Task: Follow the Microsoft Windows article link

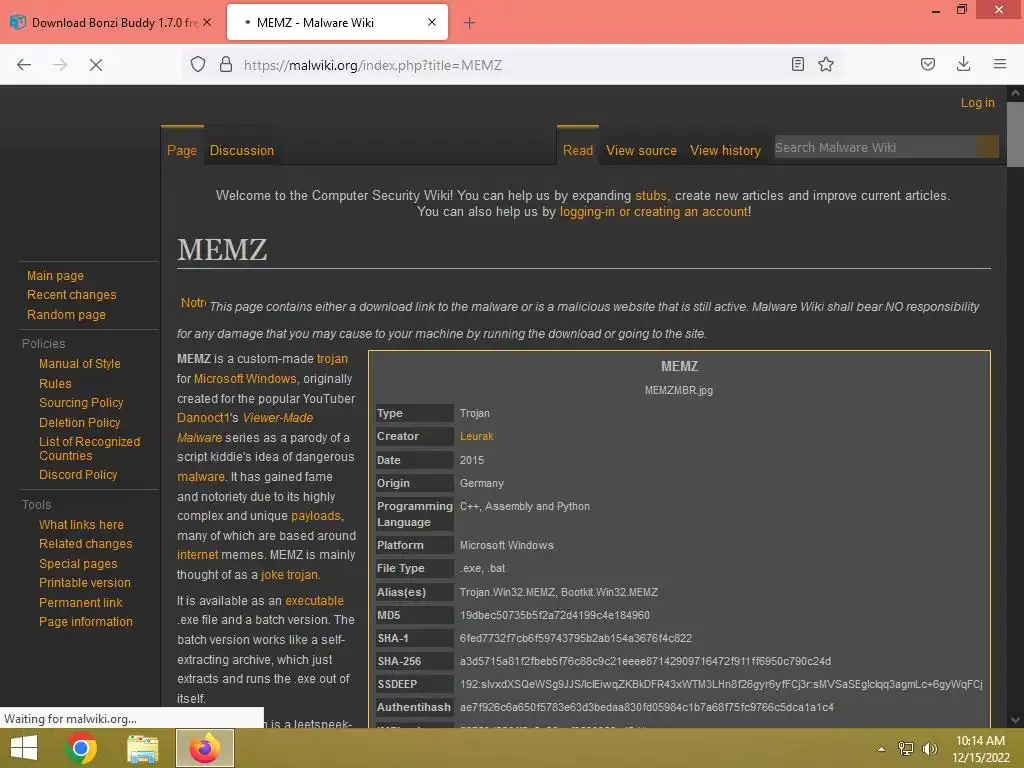Action: coord(245,378)
